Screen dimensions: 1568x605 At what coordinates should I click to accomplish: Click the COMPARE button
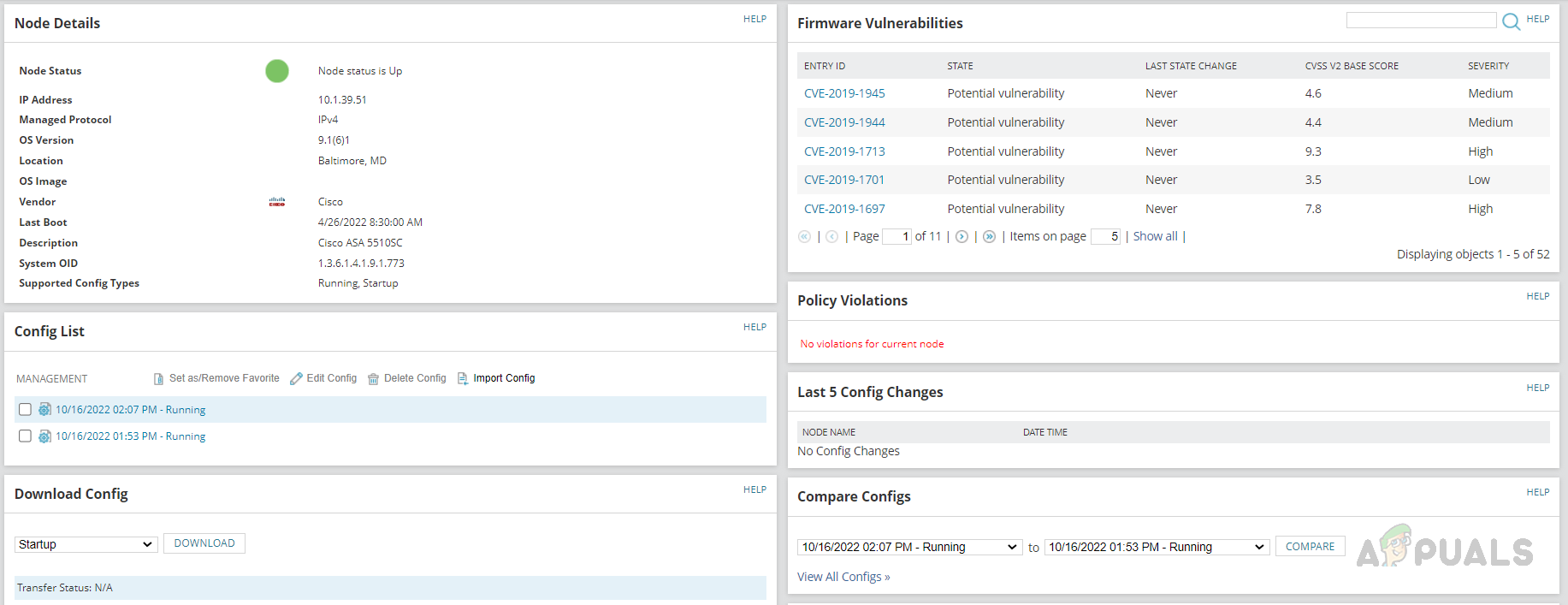point(1310,546)
